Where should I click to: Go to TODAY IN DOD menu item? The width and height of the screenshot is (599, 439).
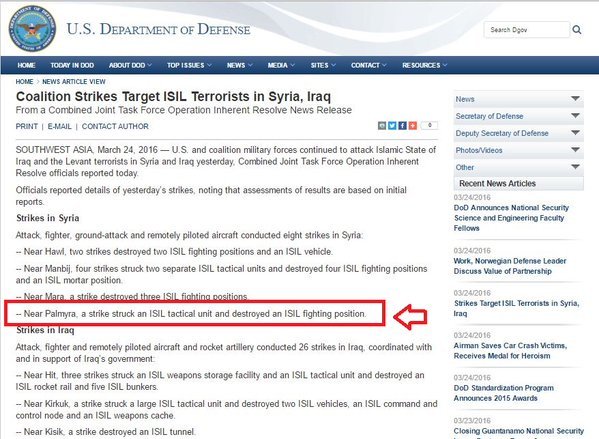pos(72,65)
